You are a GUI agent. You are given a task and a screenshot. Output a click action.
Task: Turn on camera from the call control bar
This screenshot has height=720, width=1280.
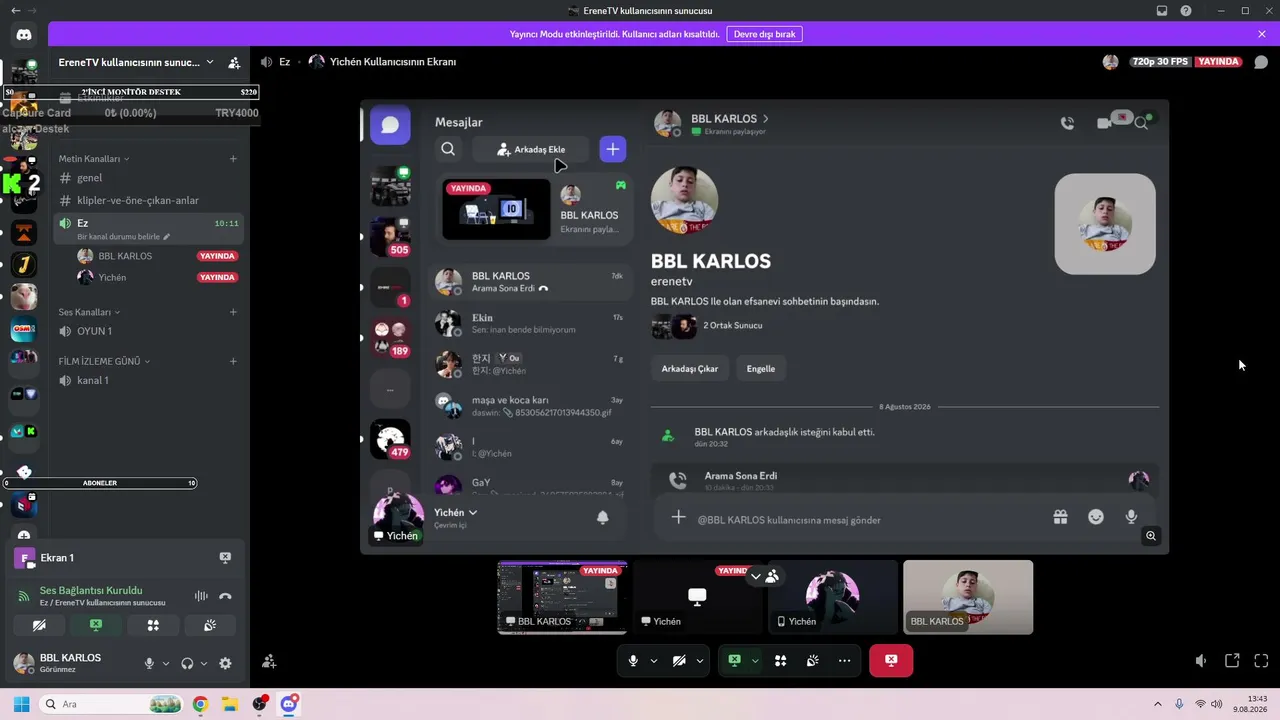pyautogui.click(x=679, y=661)
